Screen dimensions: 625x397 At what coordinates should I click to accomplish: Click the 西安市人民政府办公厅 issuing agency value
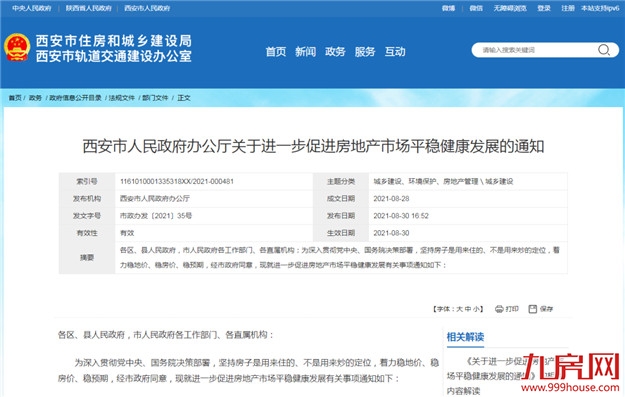[x=155, y=198]
